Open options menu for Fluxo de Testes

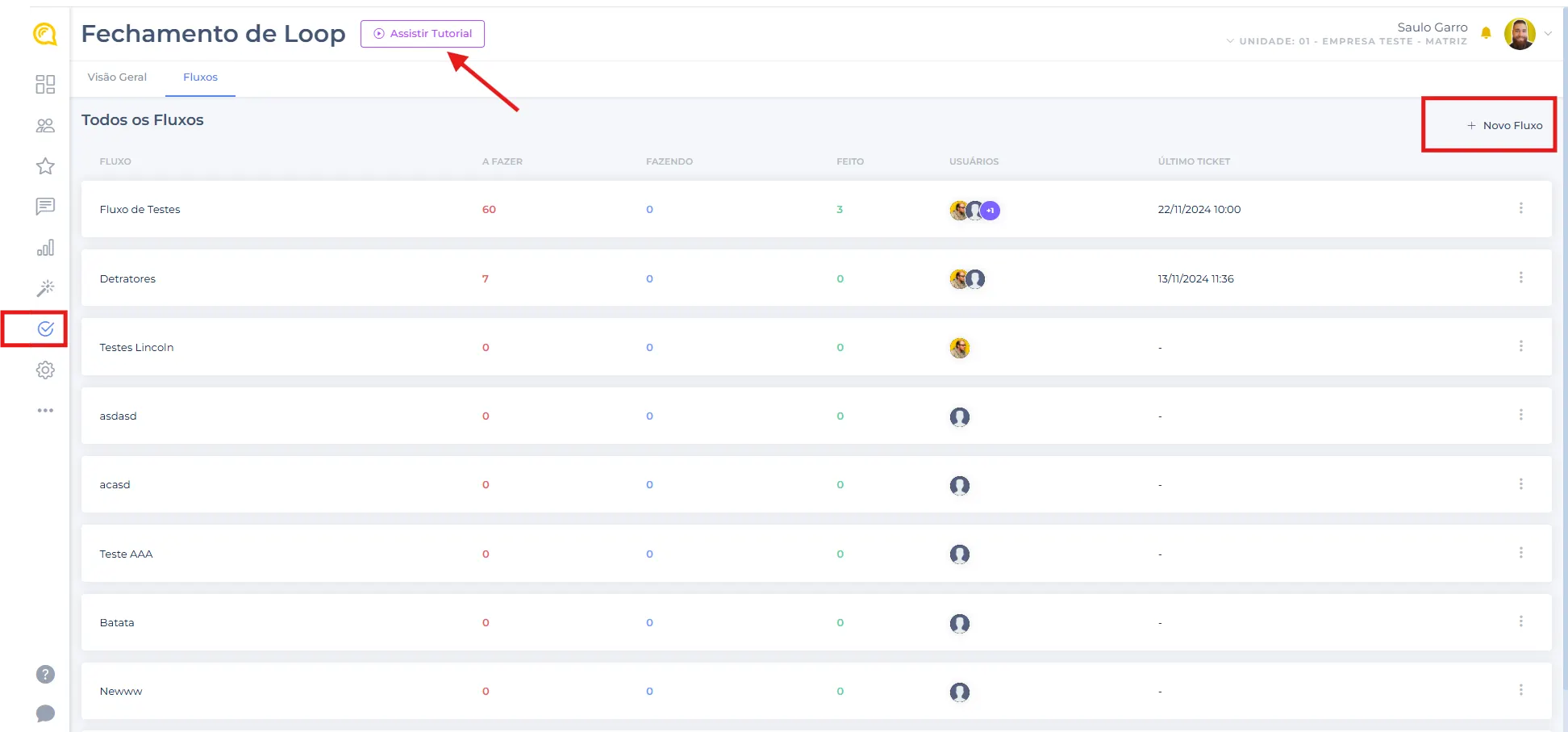coord(1520,208)
